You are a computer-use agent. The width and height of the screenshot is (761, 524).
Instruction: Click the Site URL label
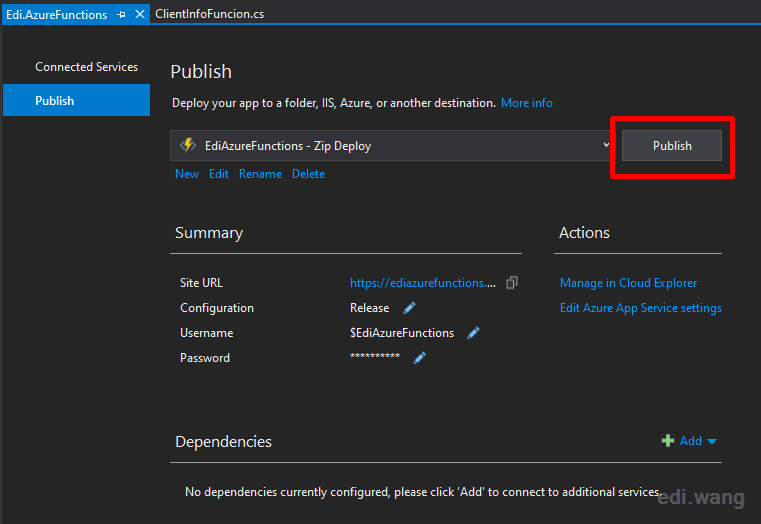click(201, 283)
